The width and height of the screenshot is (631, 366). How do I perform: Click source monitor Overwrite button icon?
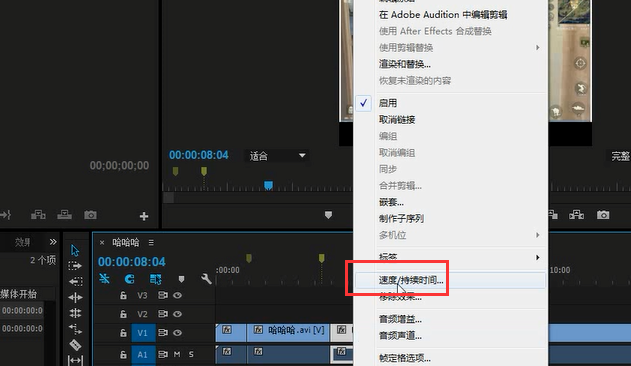[x=64, y=215]
